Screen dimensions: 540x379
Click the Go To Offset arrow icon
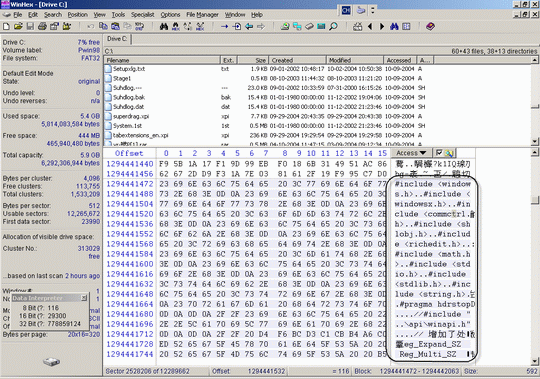click(225, 26)
